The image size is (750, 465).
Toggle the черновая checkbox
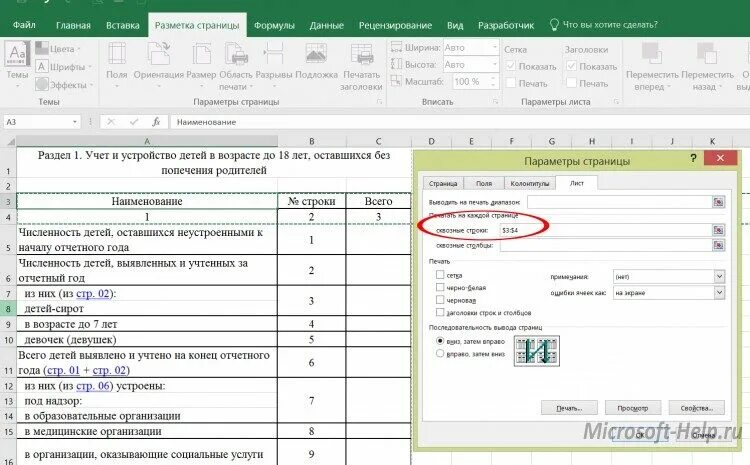click(x=440, y=299)
